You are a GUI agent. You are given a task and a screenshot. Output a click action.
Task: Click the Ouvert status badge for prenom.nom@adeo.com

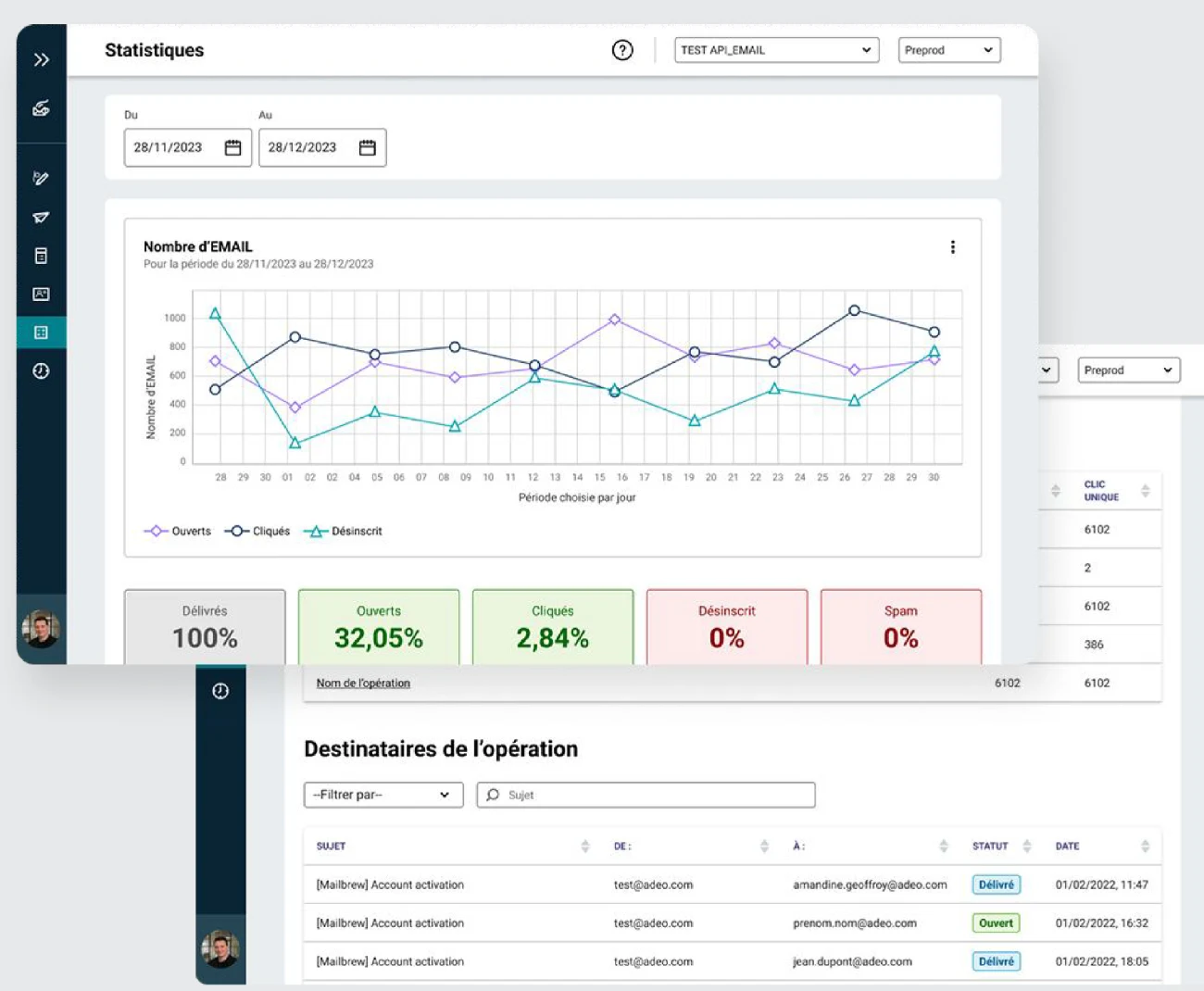tap(996, 923)
